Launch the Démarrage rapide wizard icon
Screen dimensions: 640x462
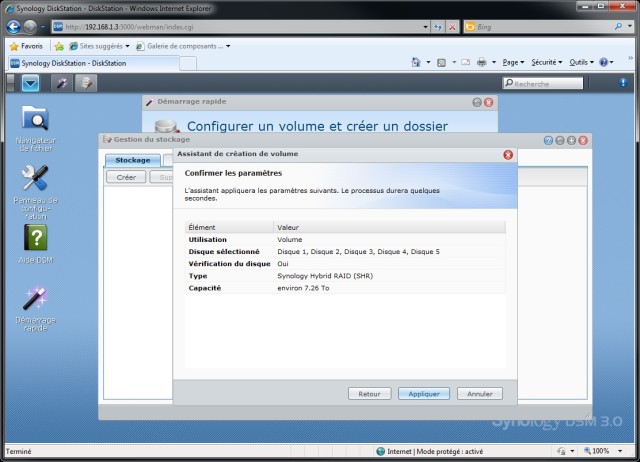click(x=36, y=309)
